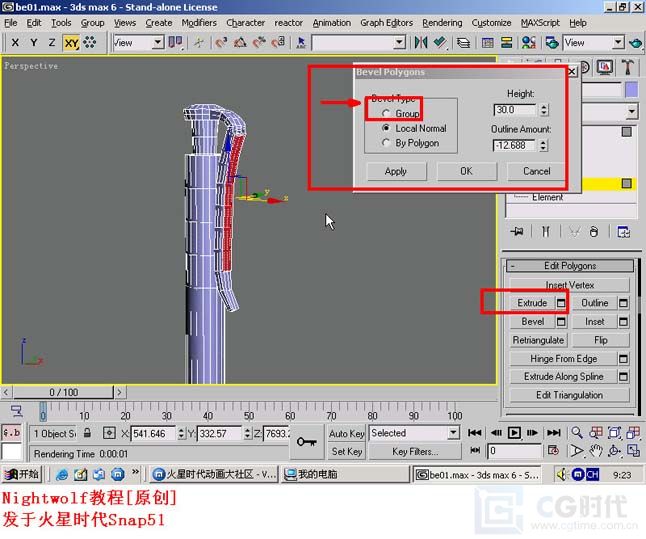Viewport: 646px width, 539px height.
Task: Click the Pan hand viewport tool
Action: pos(595,451)
